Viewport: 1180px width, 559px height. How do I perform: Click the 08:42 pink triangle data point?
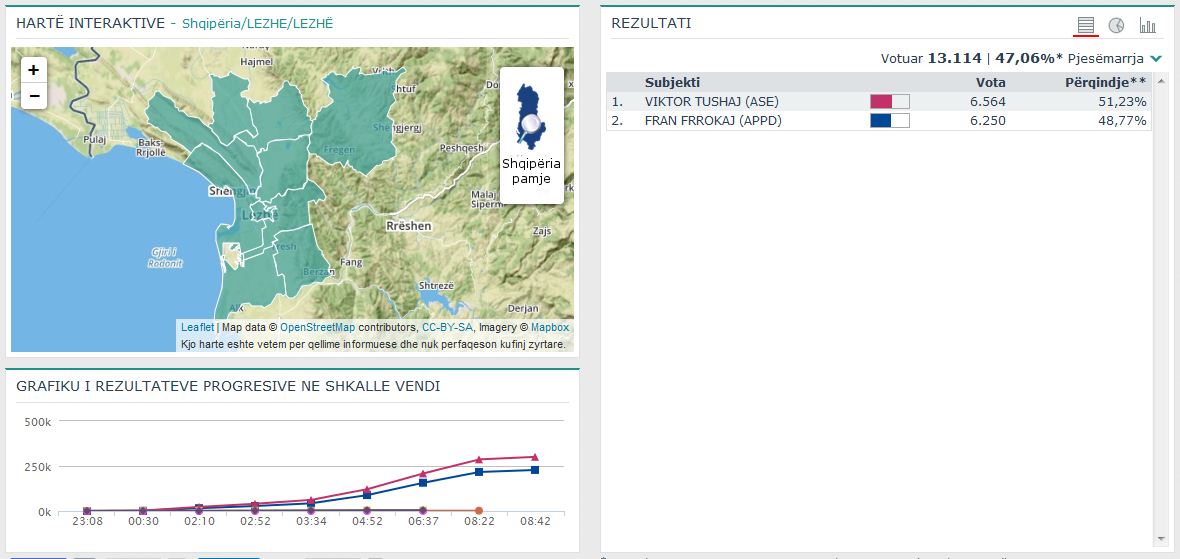click(x=535, y=457)
